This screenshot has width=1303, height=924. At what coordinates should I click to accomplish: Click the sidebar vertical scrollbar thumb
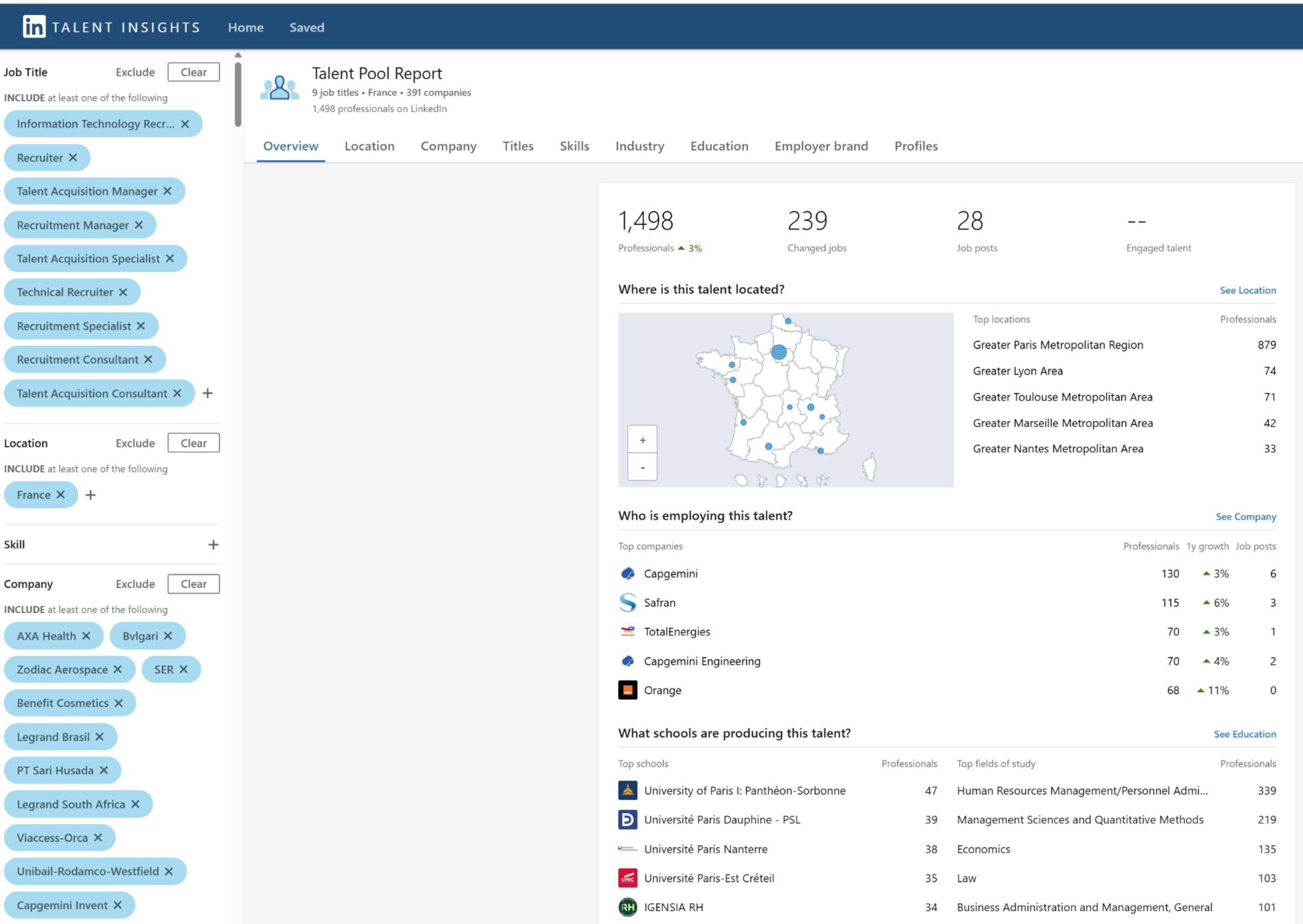click(x=238, y=94)
